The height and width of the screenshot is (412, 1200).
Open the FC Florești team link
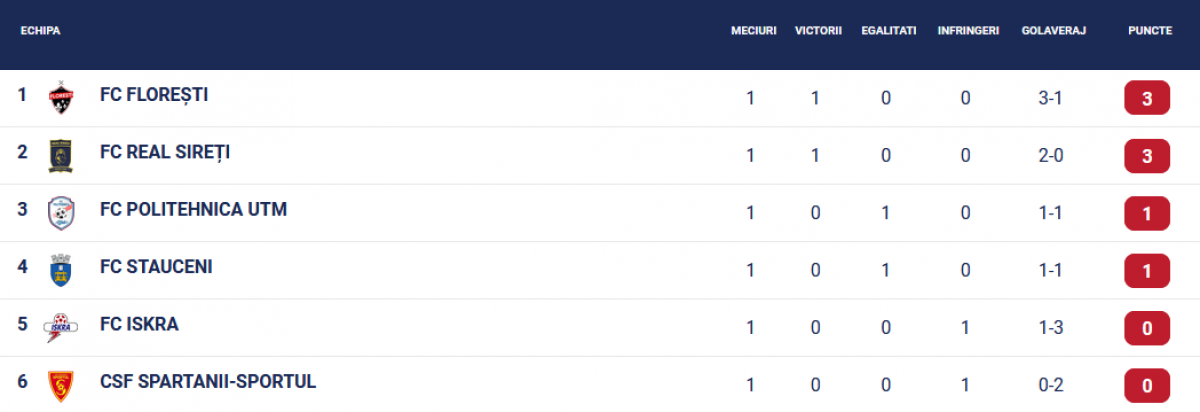point(154,95)
